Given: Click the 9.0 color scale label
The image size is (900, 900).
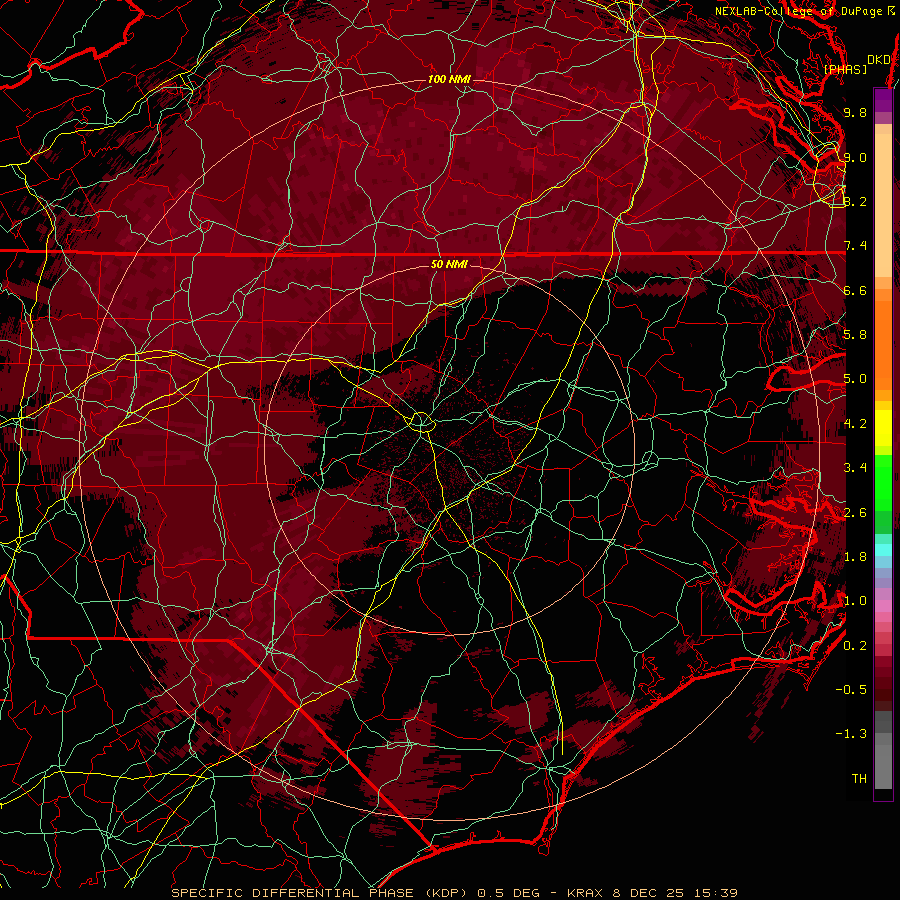Looking at the screenshot, I should click(855, 157).
